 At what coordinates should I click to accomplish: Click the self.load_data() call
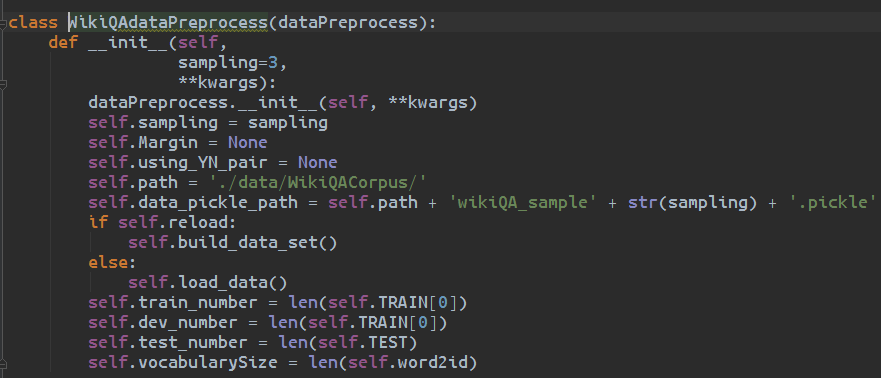click(207, 283)
